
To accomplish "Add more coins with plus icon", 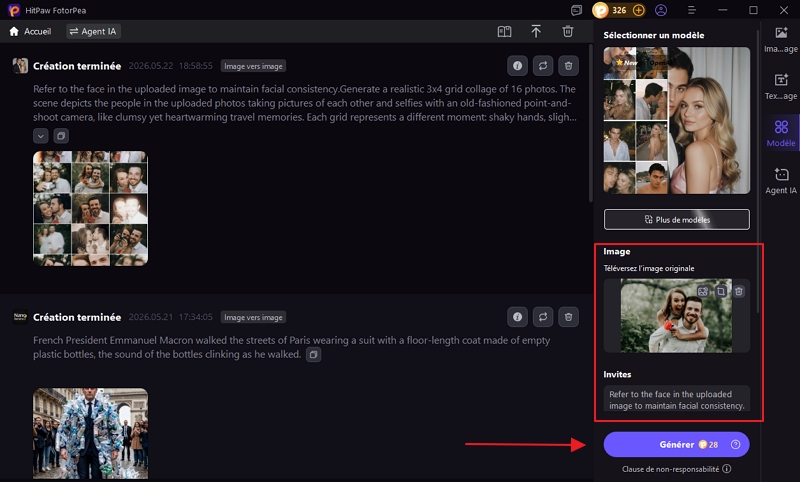I will [638, 10].
